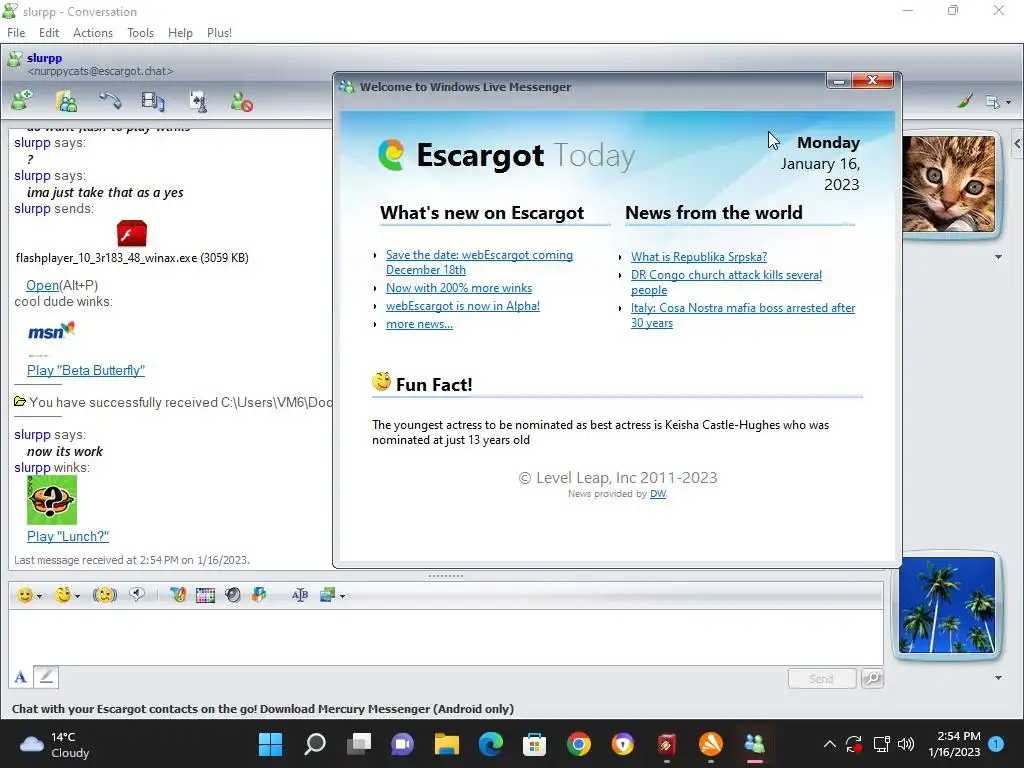Image resolution: width=1024 pixels, height=768 pixels.
Task: Close the Welcome to Windows Live Messenger window
Action: (872, 80)
